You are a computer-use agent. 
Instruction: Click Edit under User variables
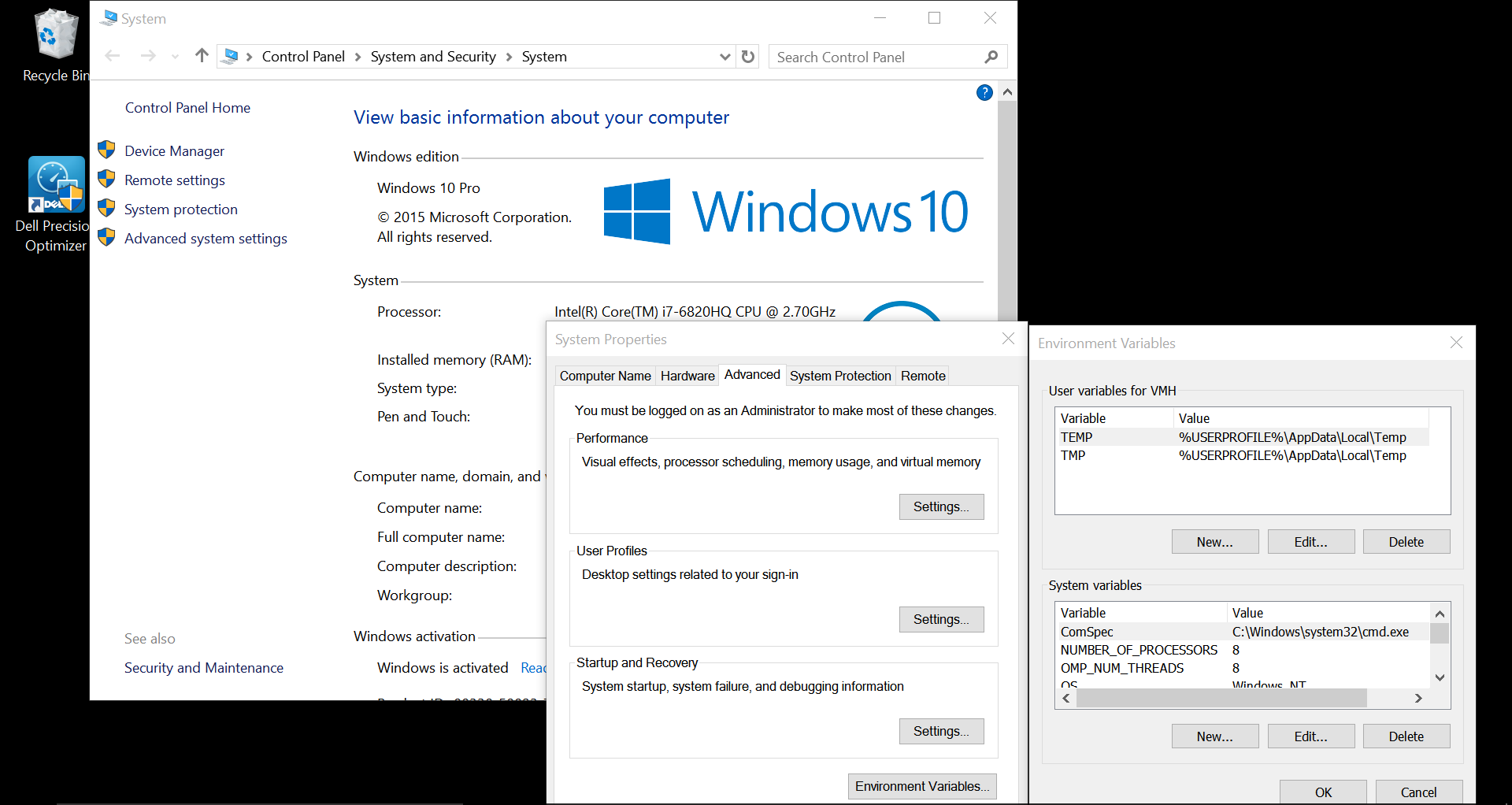(x=1311, y=542)
